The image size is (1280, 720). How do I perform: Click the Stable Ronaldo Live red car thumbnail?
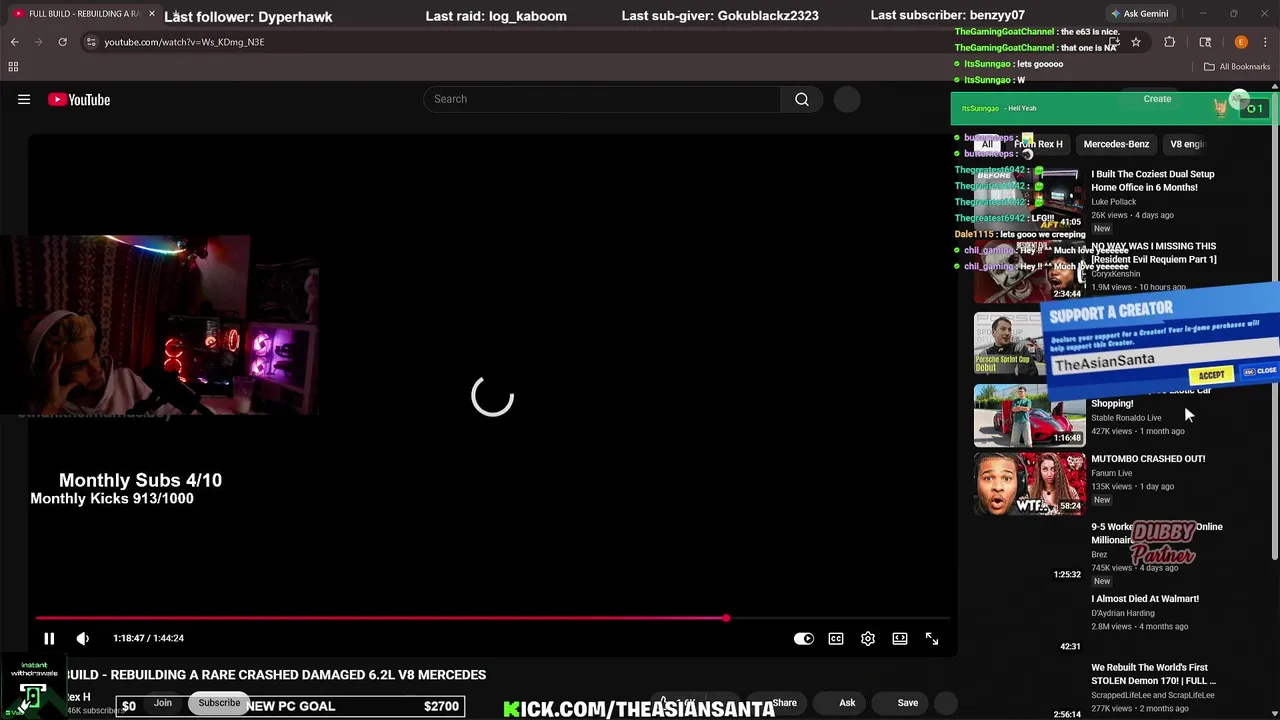click(x=1030, y=415)
